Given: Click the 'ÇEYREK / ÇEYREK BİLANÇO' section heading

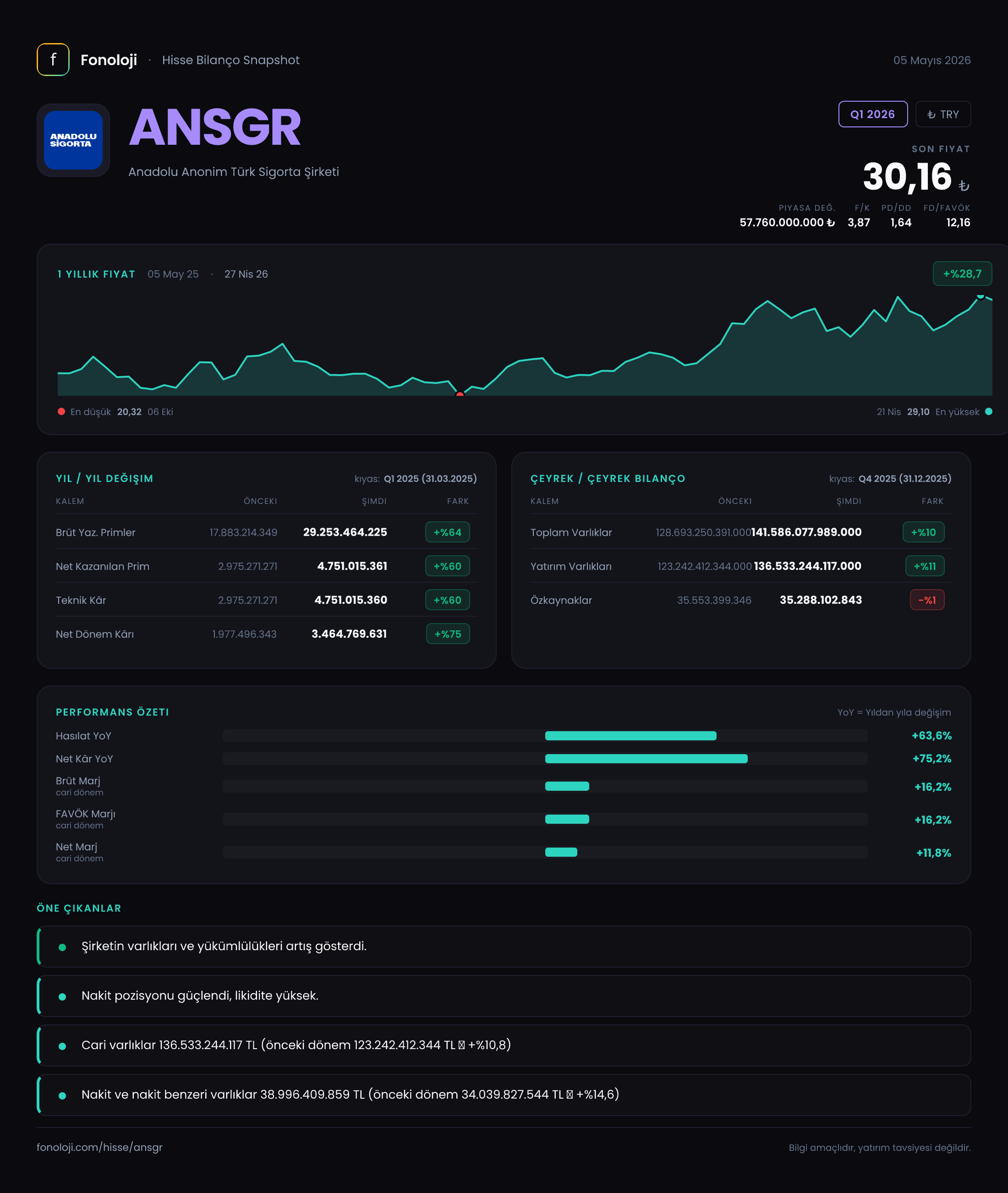Looking at the screenshot, I should click(608, 479).
